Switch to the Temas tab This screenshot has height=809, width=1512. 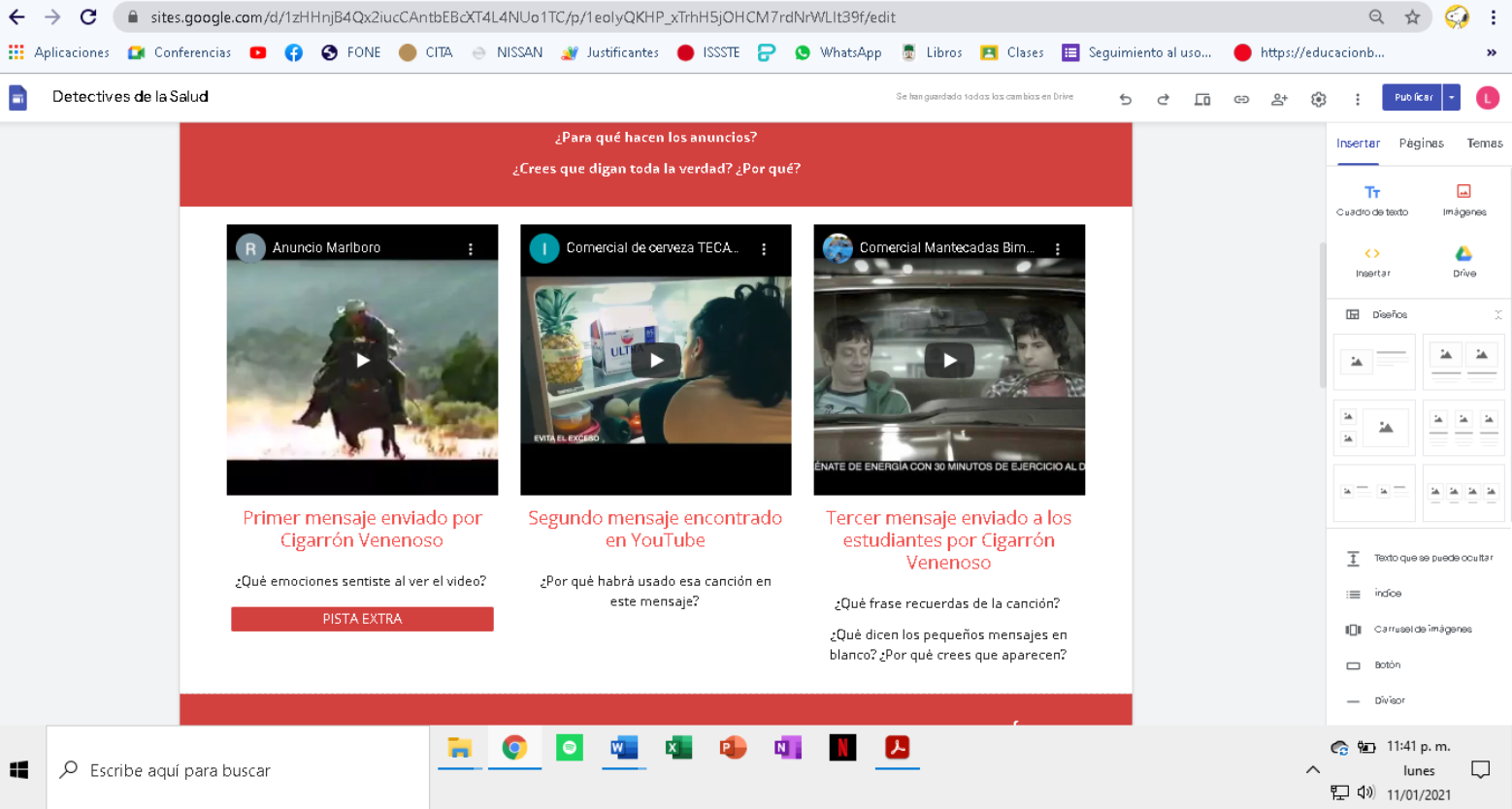[1484, 144]
